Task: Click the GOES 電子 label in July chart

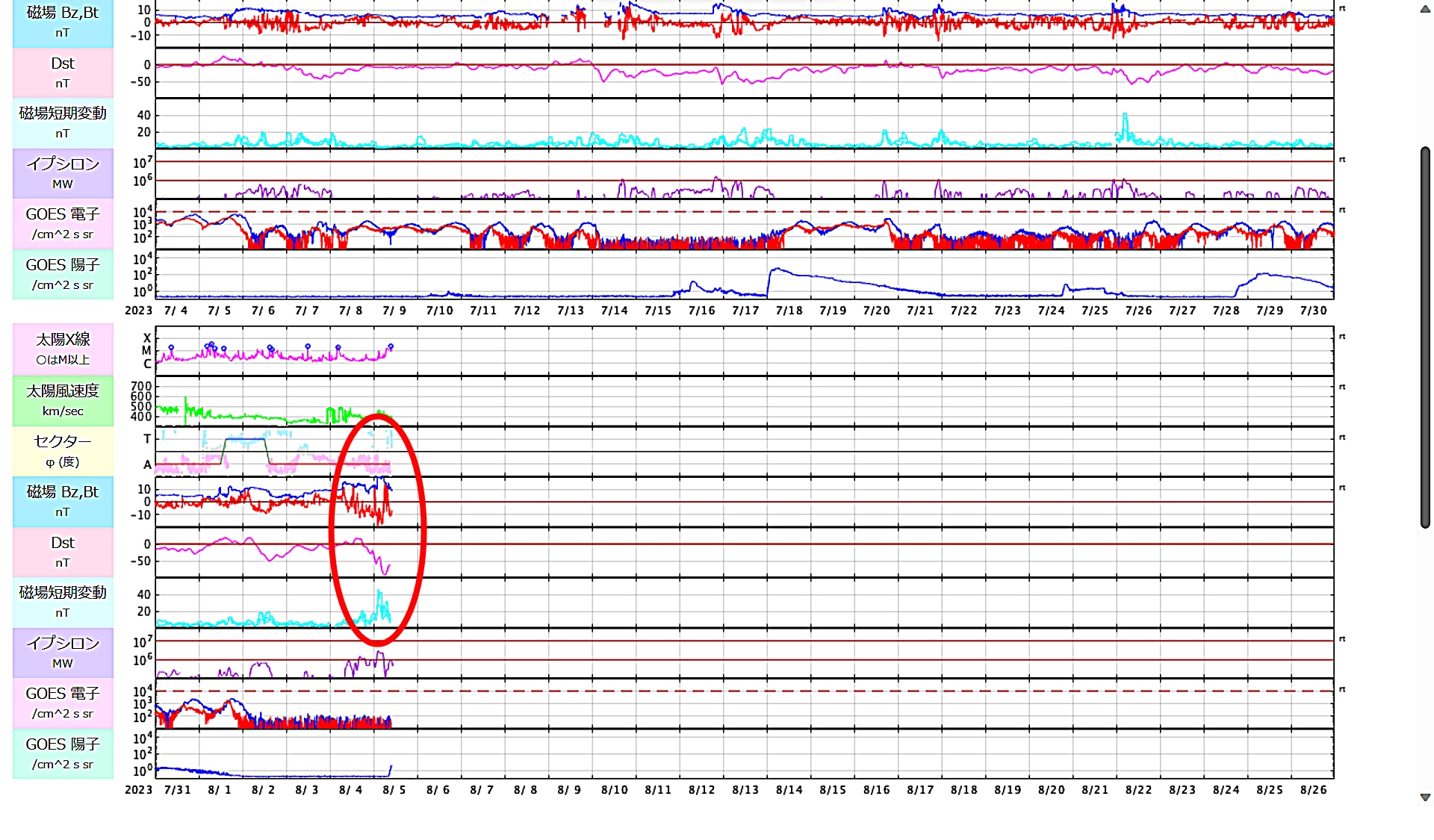Action: tap(63, 223)
